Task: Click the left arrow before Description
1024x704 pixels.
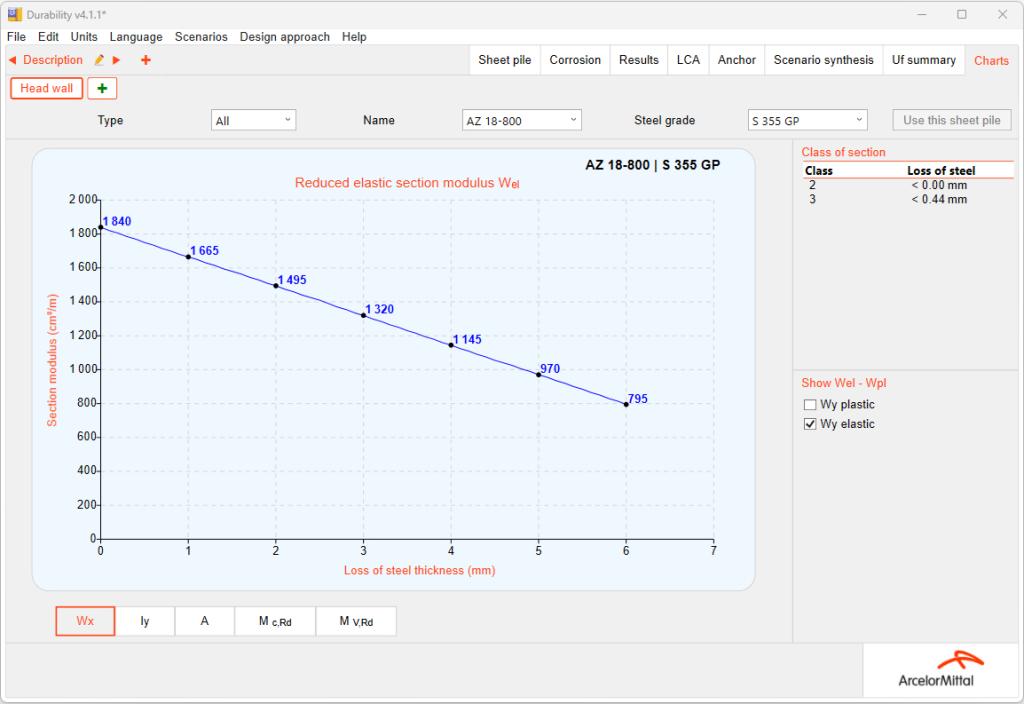Action: 12,60
